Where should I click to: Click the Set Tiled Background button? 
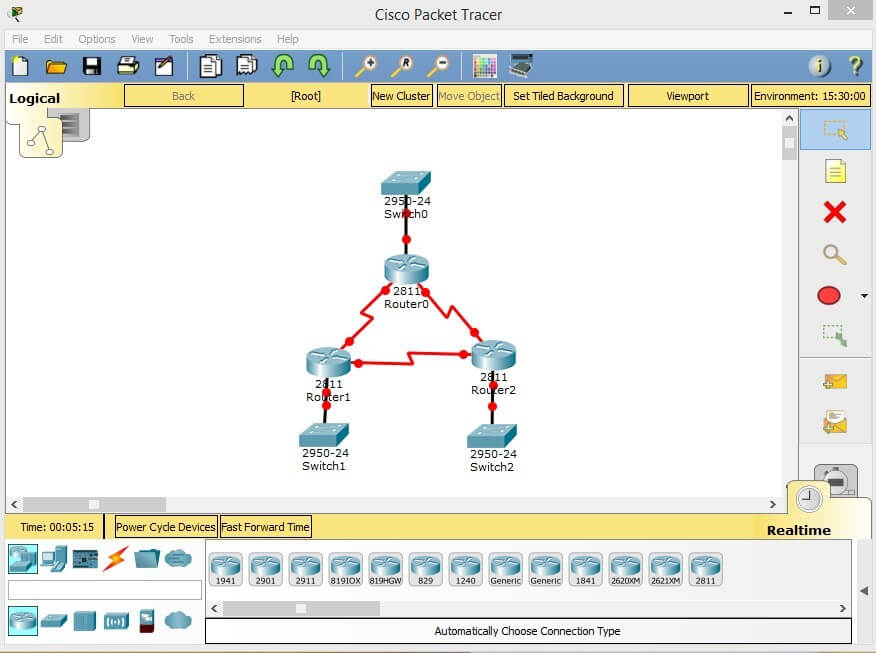click(563, 96)
